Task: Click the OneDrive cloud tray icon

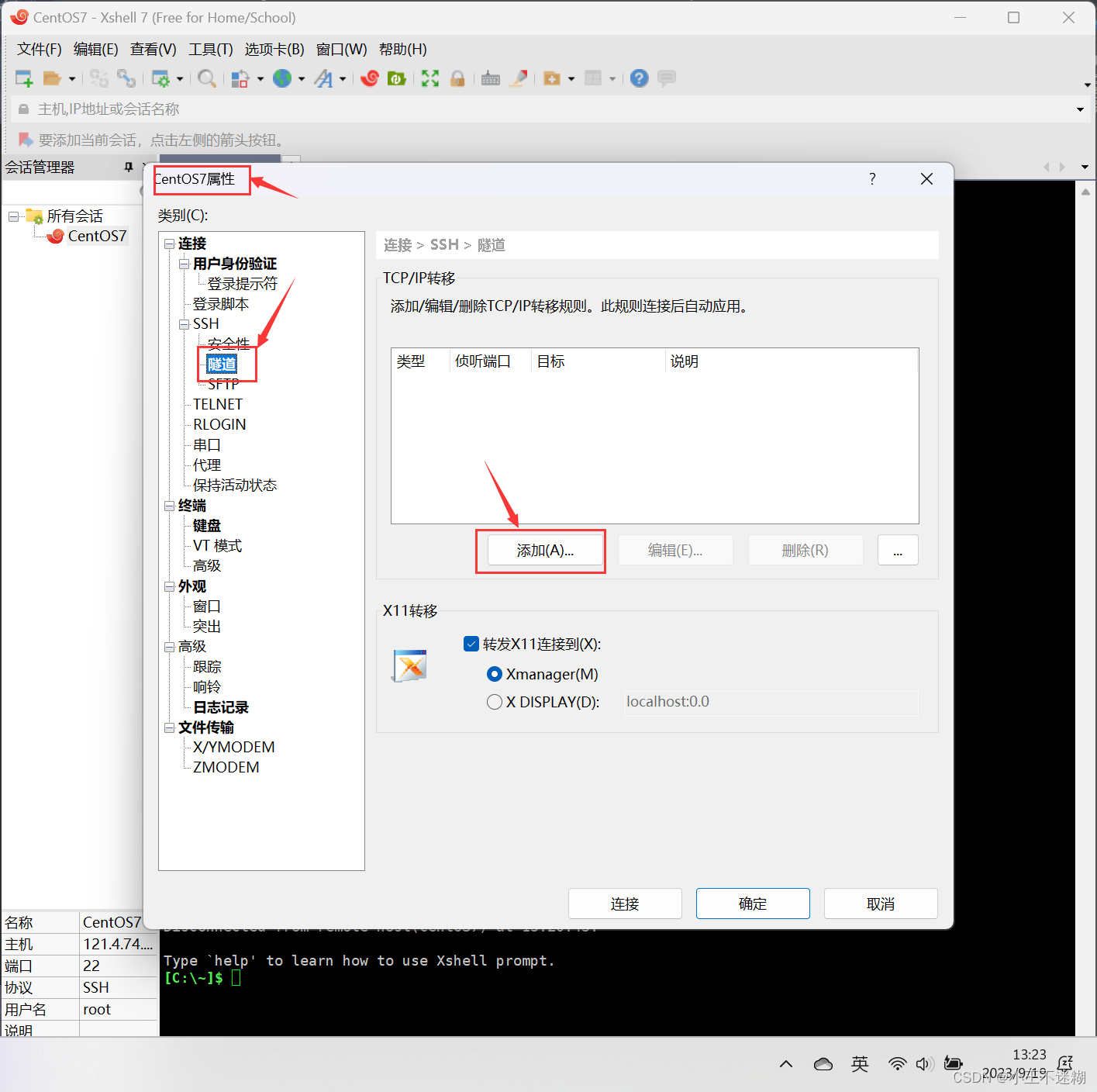Action: (823, 1064)
